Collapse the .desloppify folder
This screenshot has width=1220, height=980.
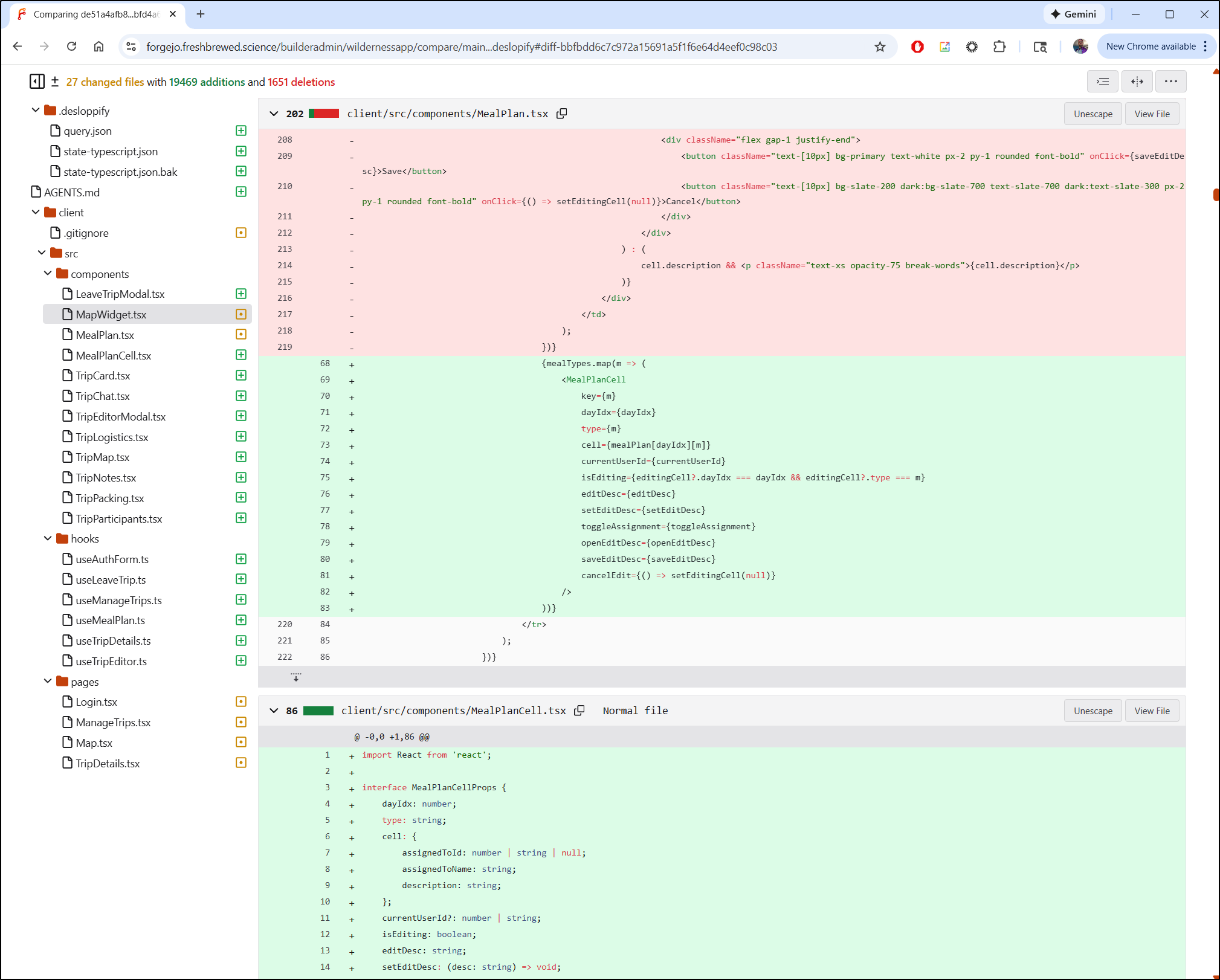36,111
